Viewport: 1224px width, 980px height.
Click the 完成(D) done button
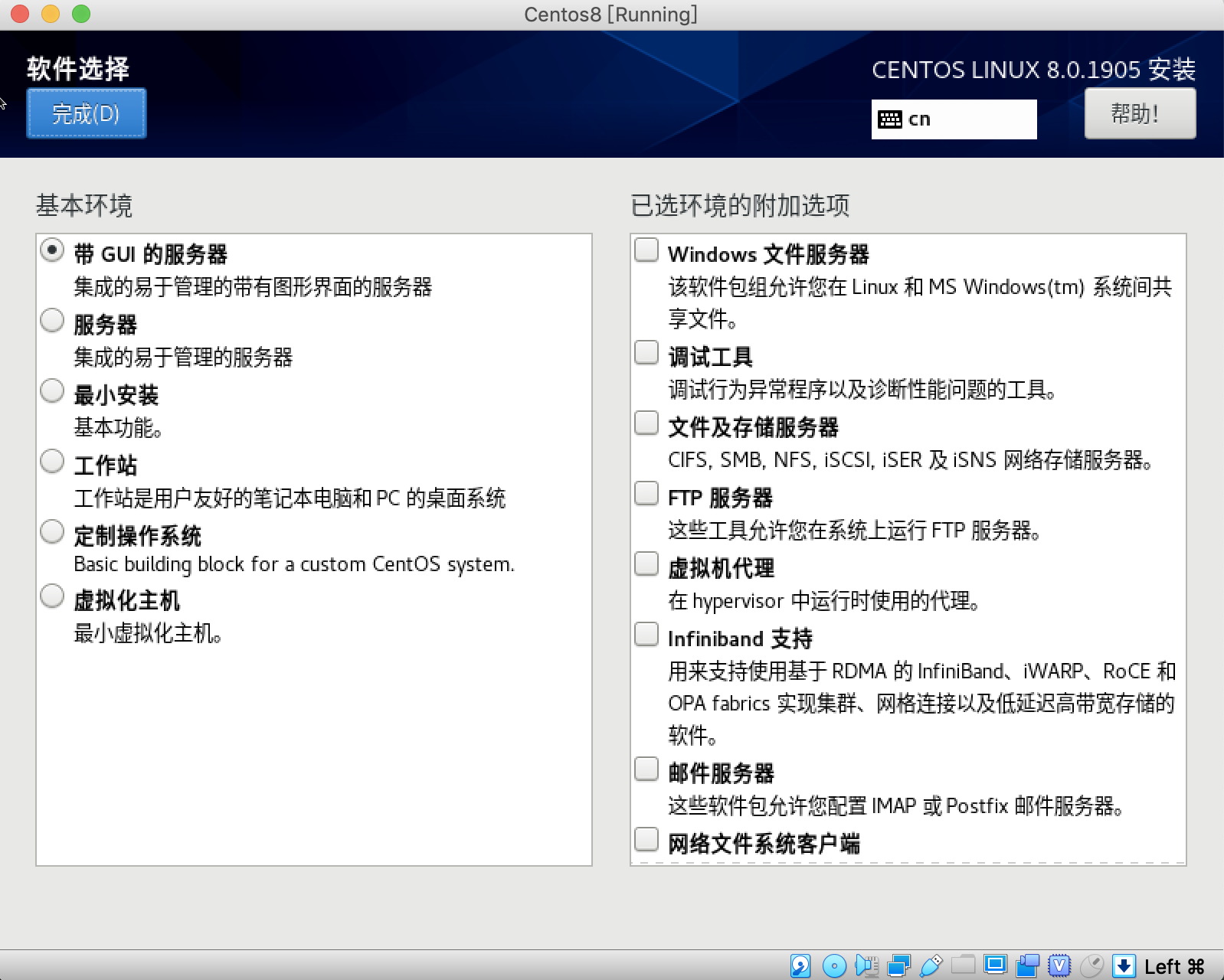86,113
